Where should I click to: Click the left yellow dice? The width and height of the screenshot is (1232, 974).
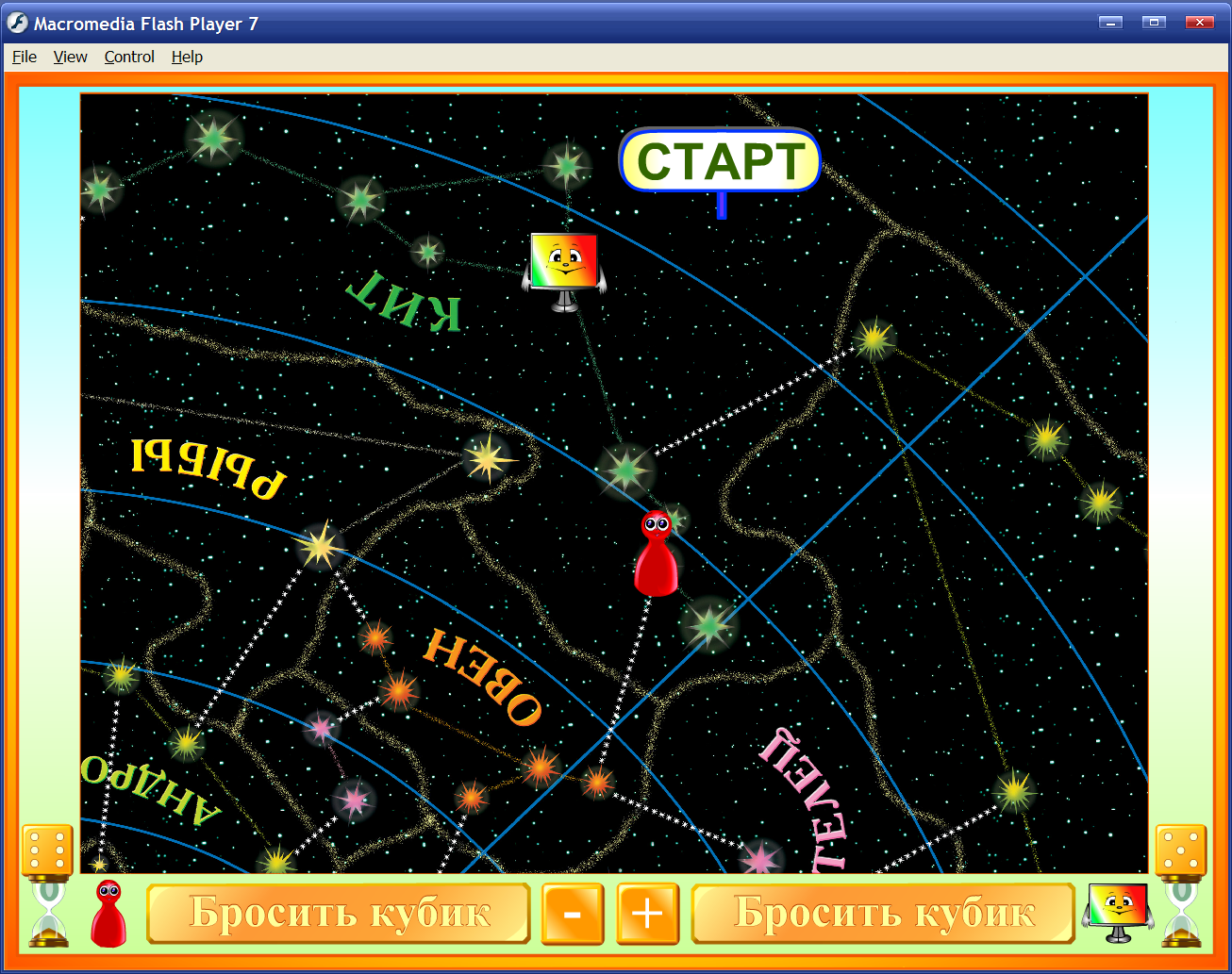point(47,850)
